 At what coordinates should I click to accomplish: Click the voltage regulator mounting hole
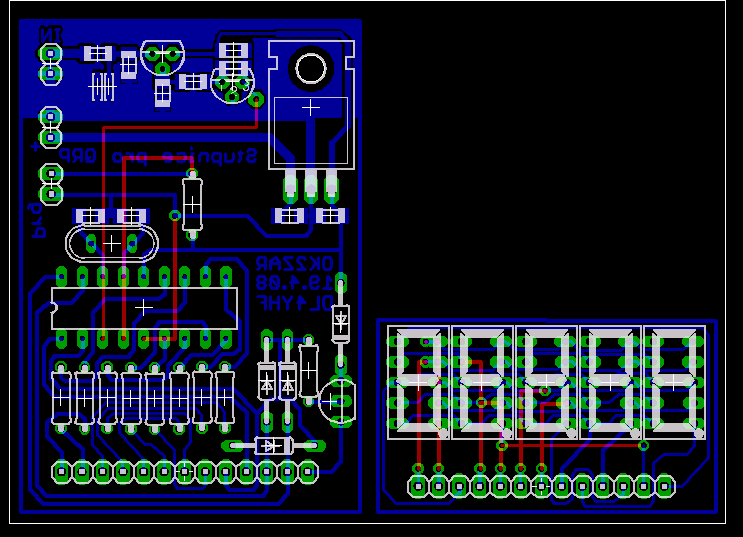310,68
